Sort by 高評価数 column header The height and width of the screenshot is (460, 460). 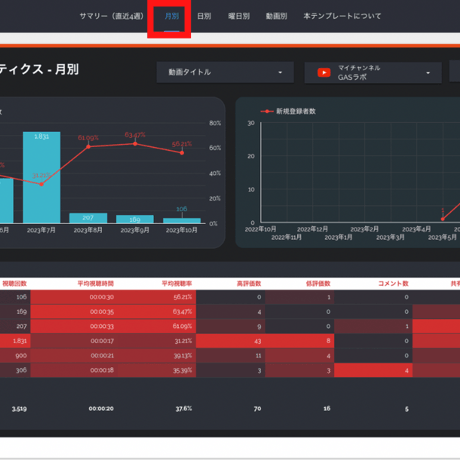(x=249, y=284)
